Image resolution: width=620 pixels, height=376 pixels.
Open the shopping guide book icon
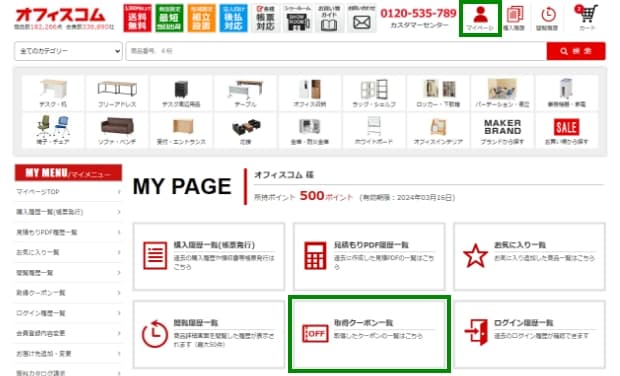[329, 18]
